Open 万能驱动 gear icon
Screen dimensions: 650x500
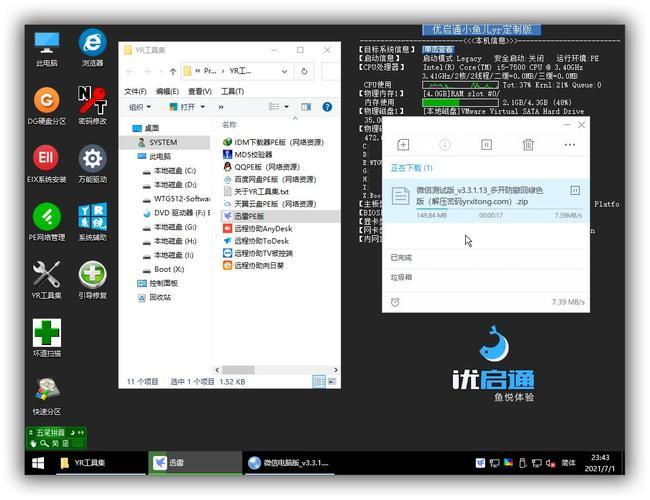(x=92, y=165)
